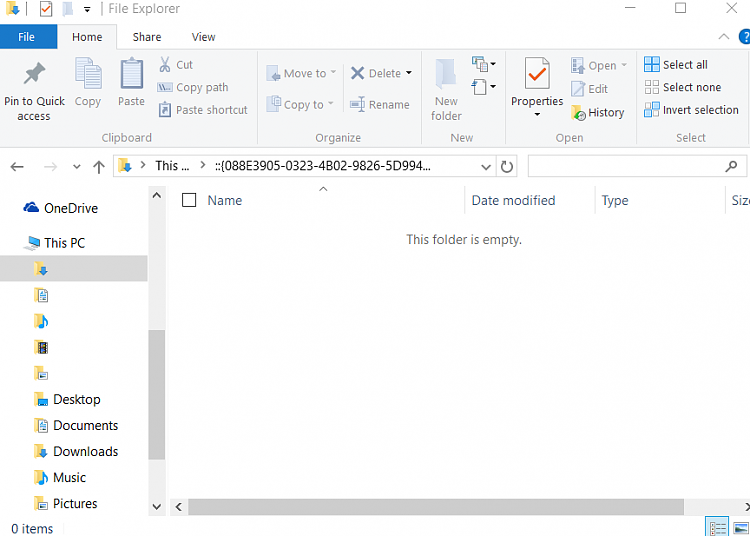Click the Rename button
The height and width of the screenshot is (536, 750).
pyautogui.click(x=380, y=104)
